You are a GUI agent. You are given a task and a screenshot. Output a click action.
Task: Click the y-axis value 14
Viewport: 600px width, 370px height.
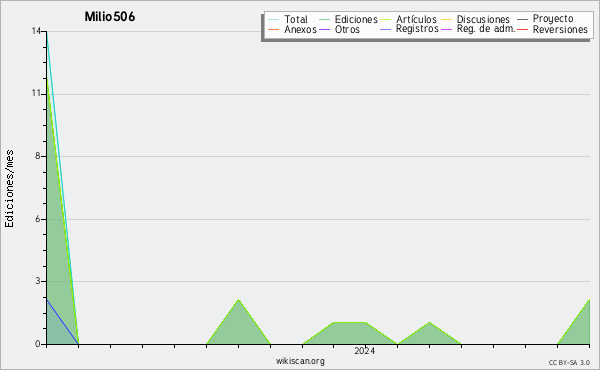click(36, 31)
